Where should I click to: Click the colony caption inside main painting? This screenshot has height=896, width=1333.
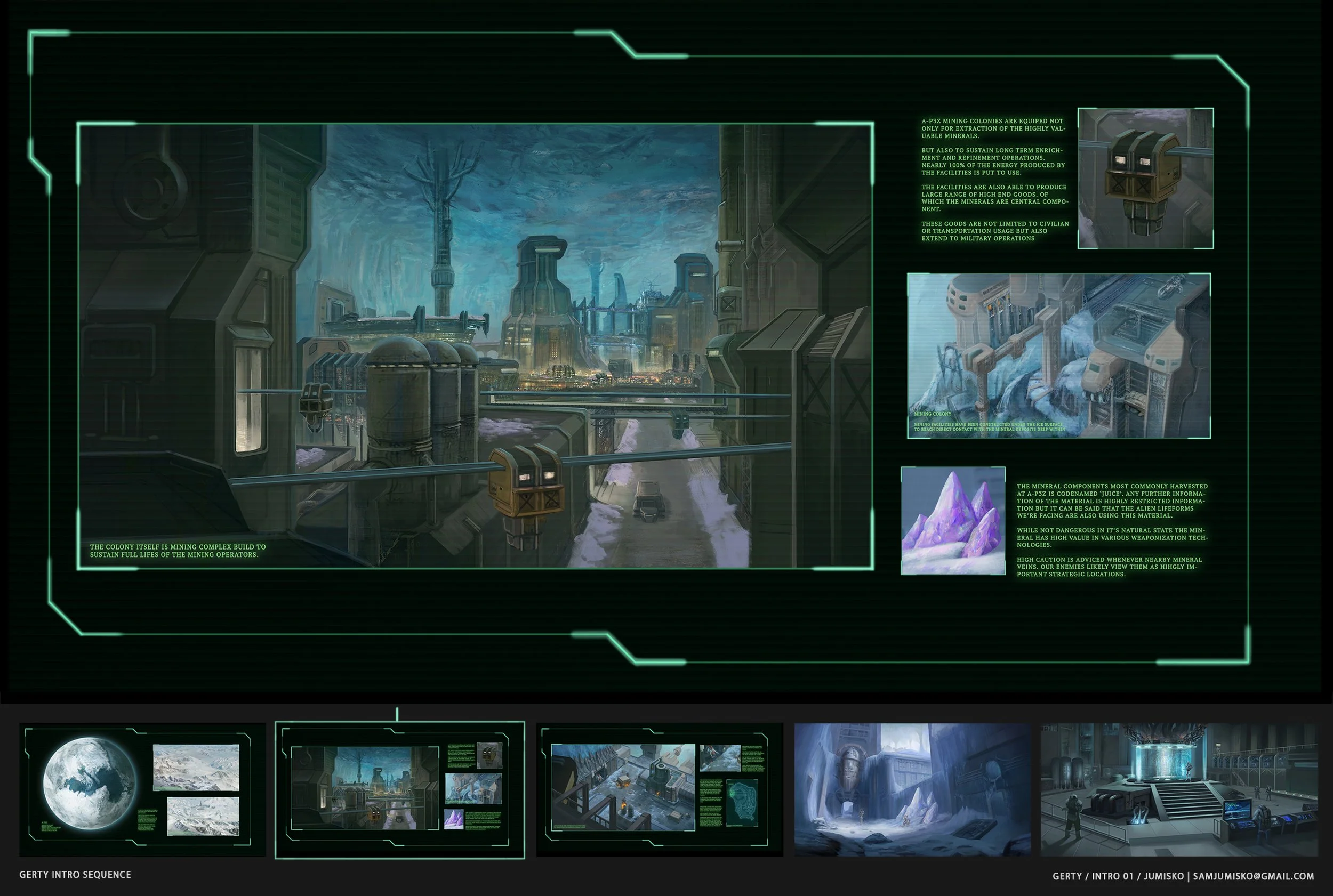click(177, 550)
